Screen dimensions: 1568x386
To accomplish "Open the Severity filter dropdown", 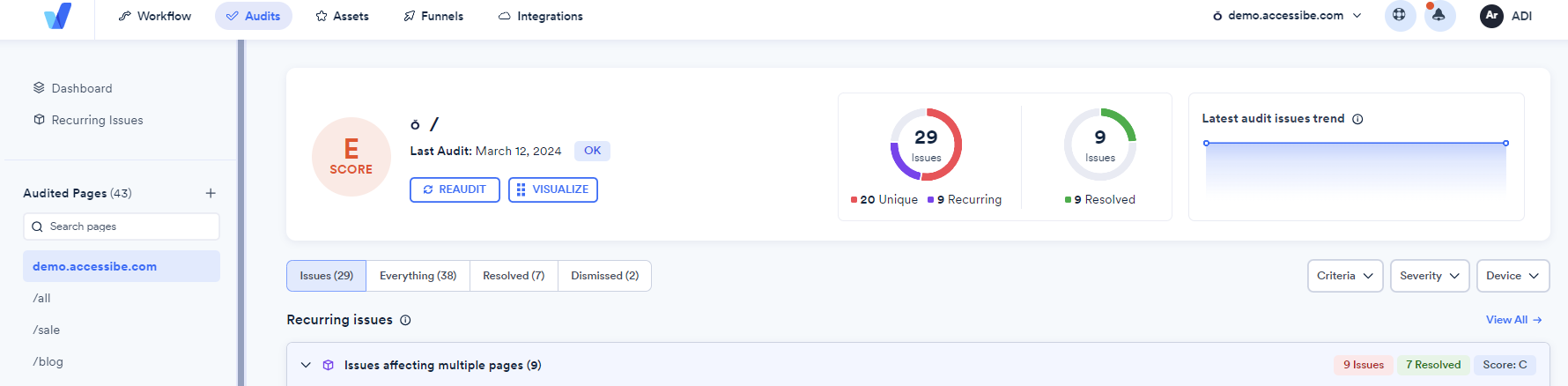I will pyautogui.click(x=1430, y=276).
